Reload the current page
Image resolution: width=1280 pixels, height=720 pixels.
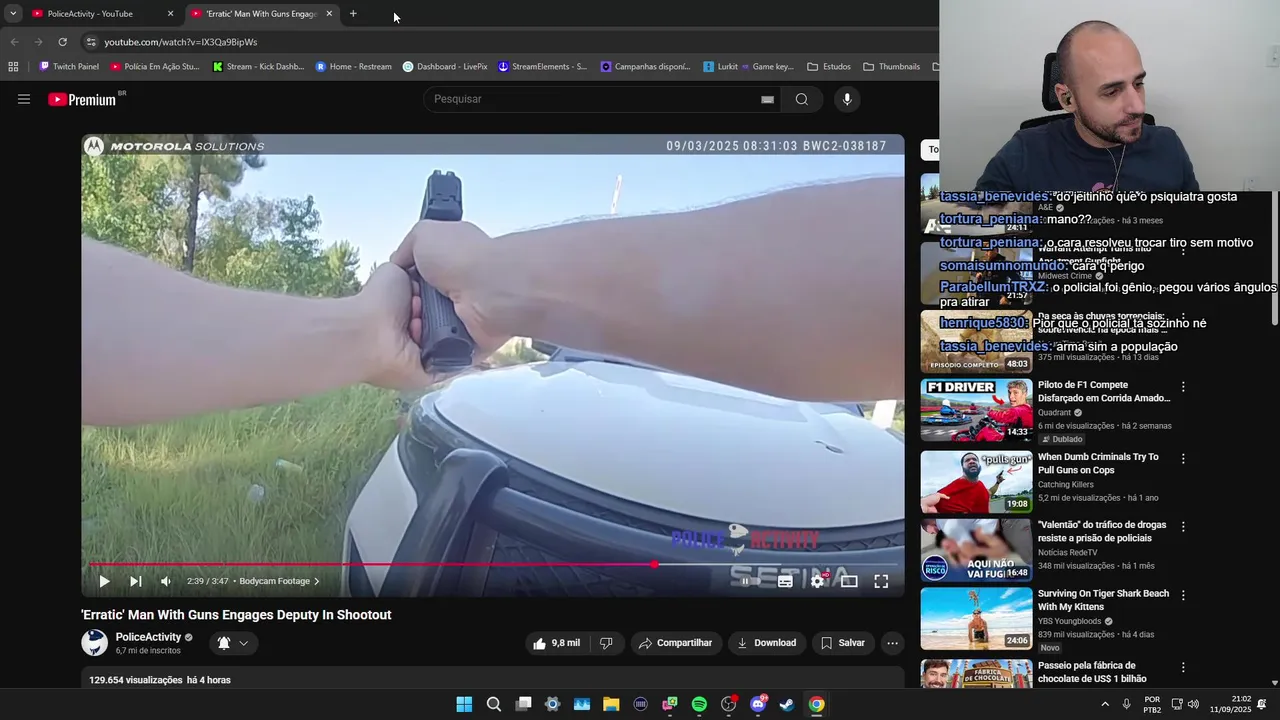point(62,42)
